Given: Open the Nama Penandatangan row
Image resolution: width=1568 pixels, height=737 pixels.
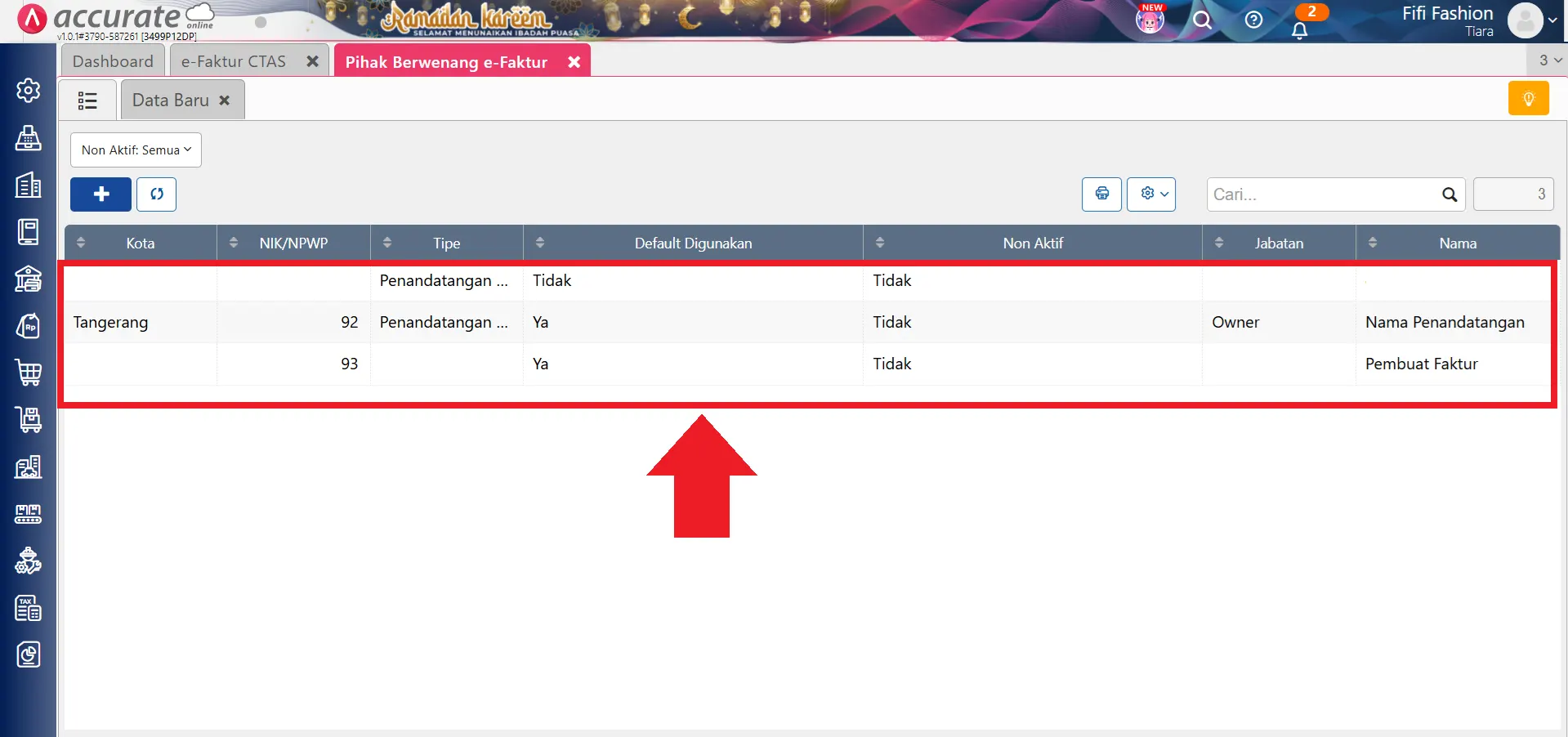Looking at the screenshot, I should [1444, 322].
